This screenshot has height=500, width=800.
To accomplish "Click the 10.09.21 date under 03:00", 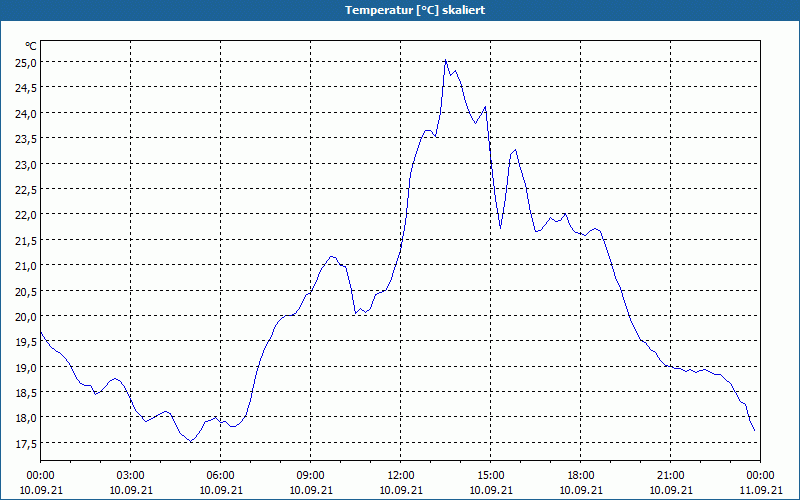I will coord(131,490).
